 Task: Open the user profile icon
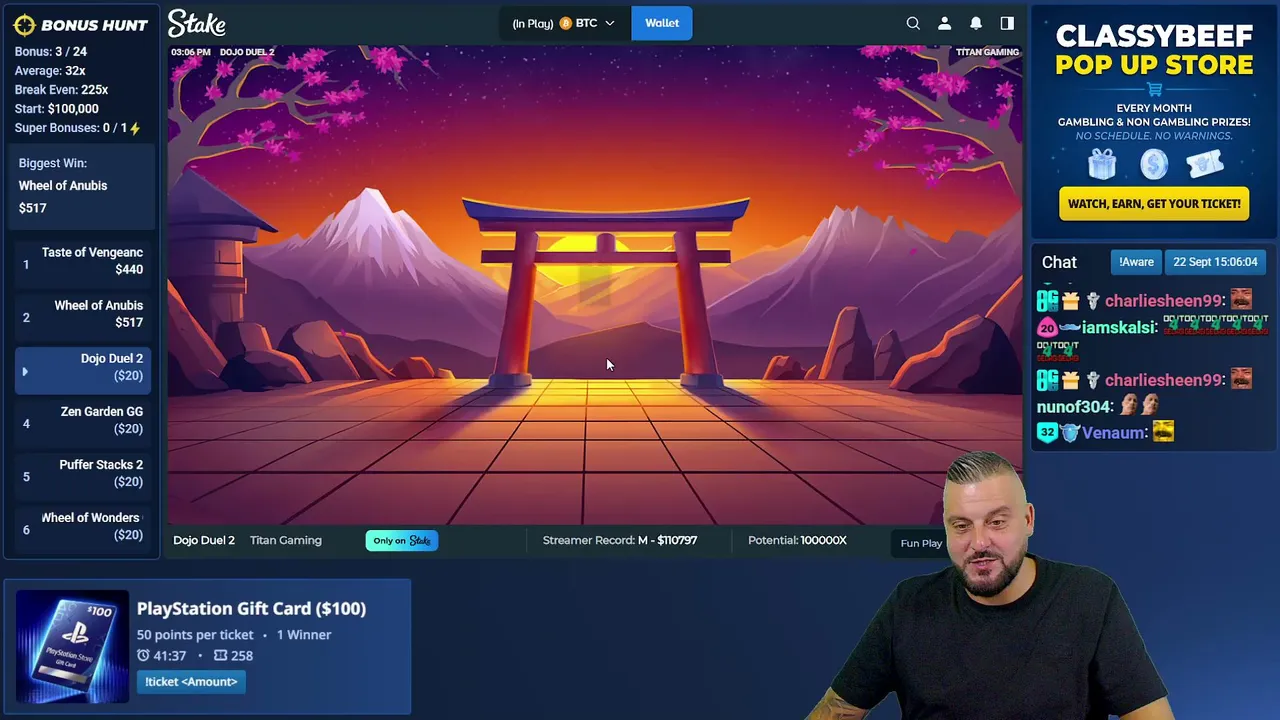944,23
